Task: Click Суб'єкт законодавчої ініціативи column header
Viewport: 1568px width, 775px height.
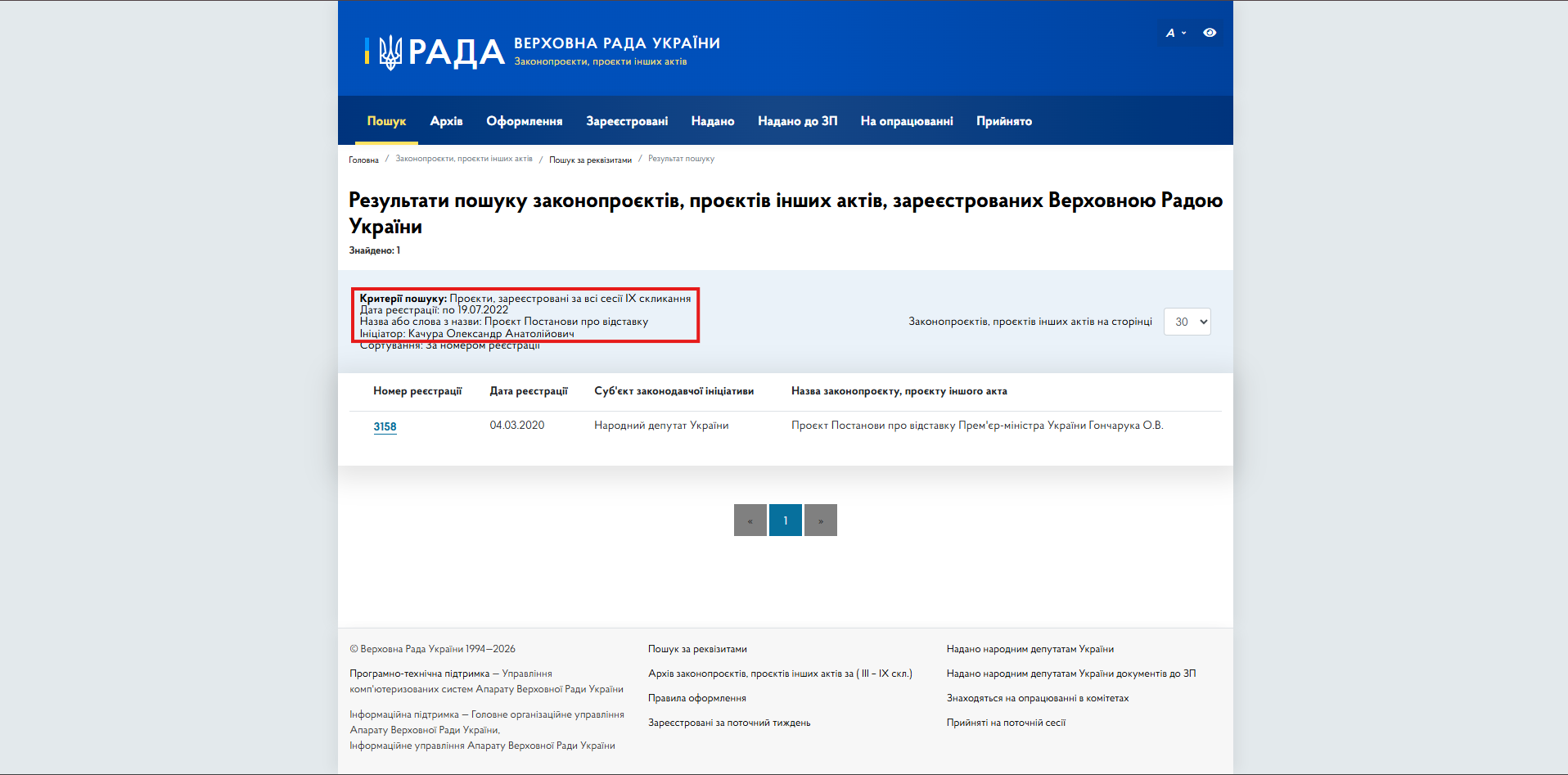Action: click(674, 391)
